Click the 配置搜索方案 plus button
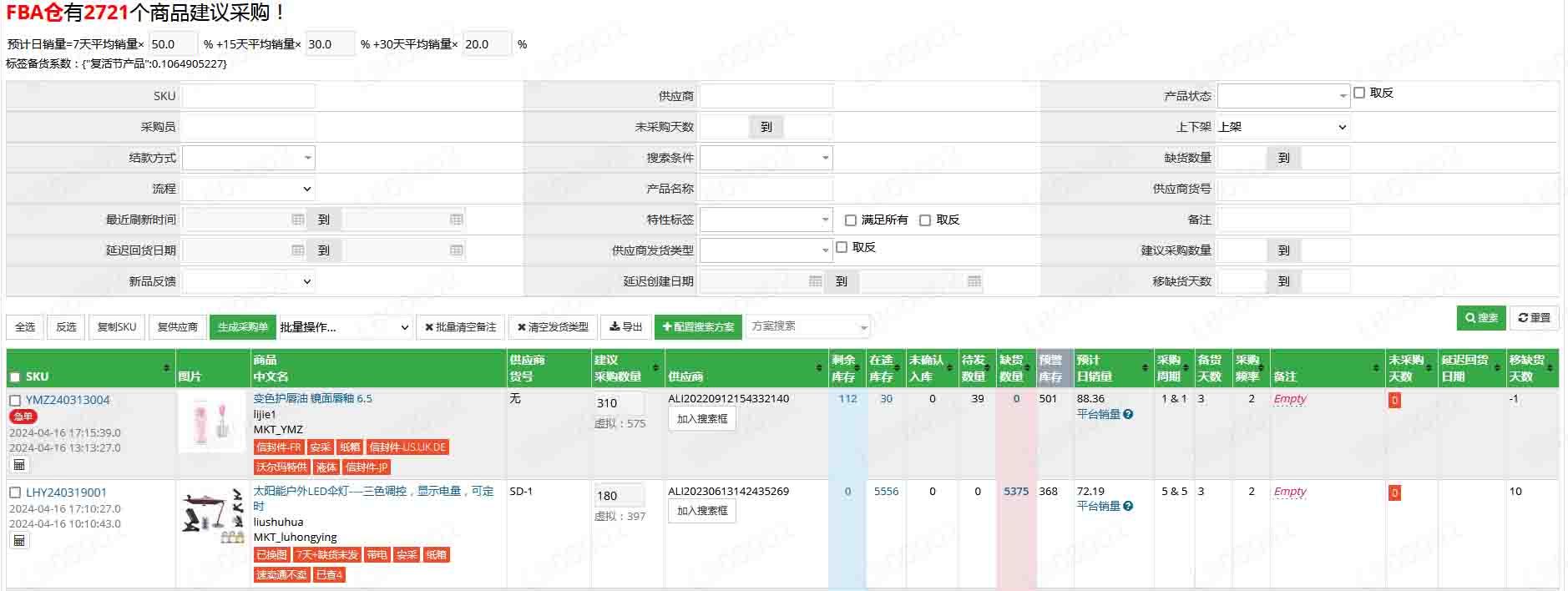 (698, 327)
